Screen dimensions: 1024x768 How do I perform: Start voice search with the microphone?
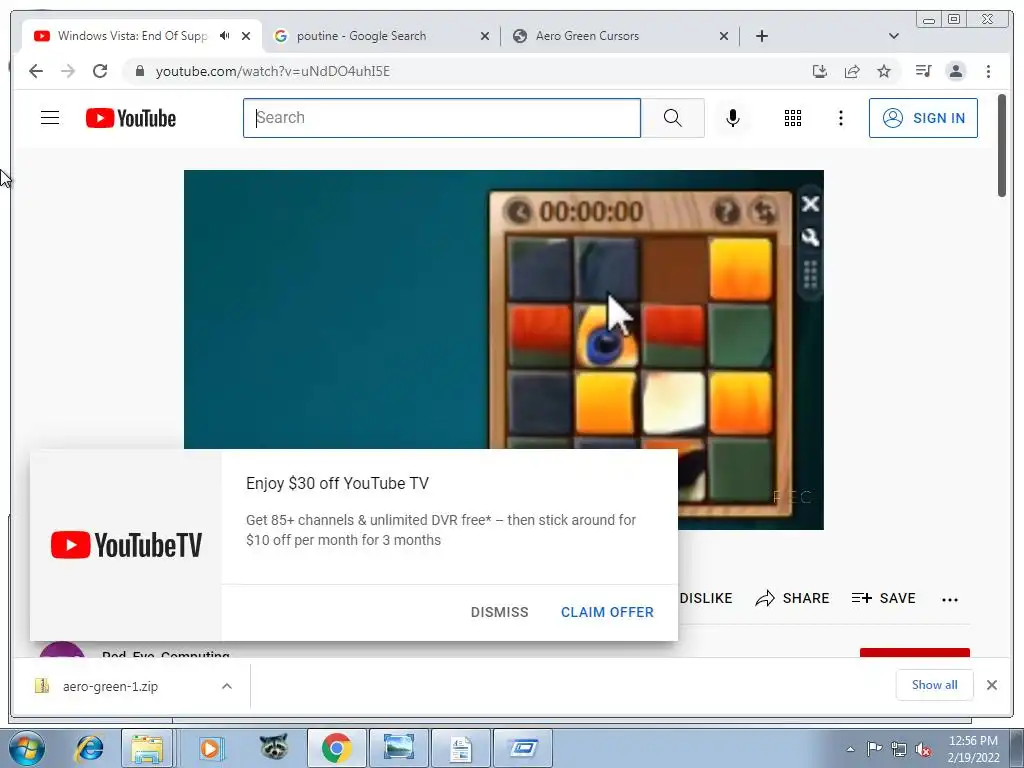[733, 118]
